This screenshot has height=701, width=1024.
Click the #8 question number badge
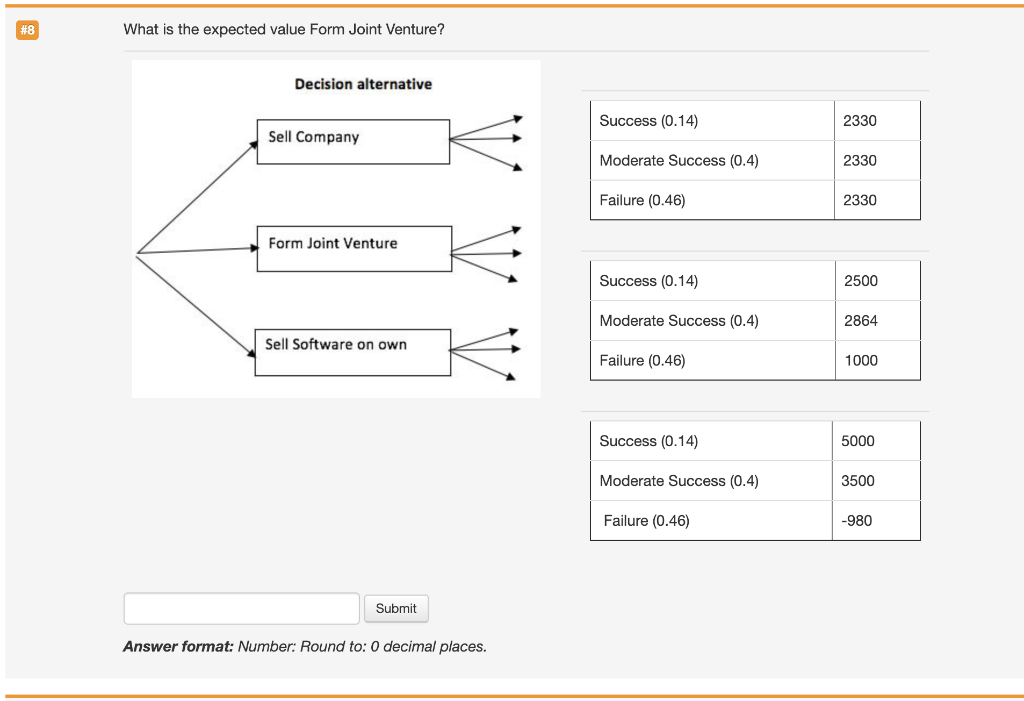pyautogui.click(x=27, y=30)
